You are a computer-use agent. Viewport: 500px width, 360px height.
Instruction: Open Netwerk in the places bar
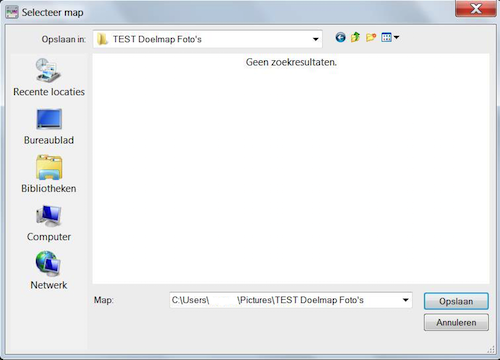coord(49,270)
